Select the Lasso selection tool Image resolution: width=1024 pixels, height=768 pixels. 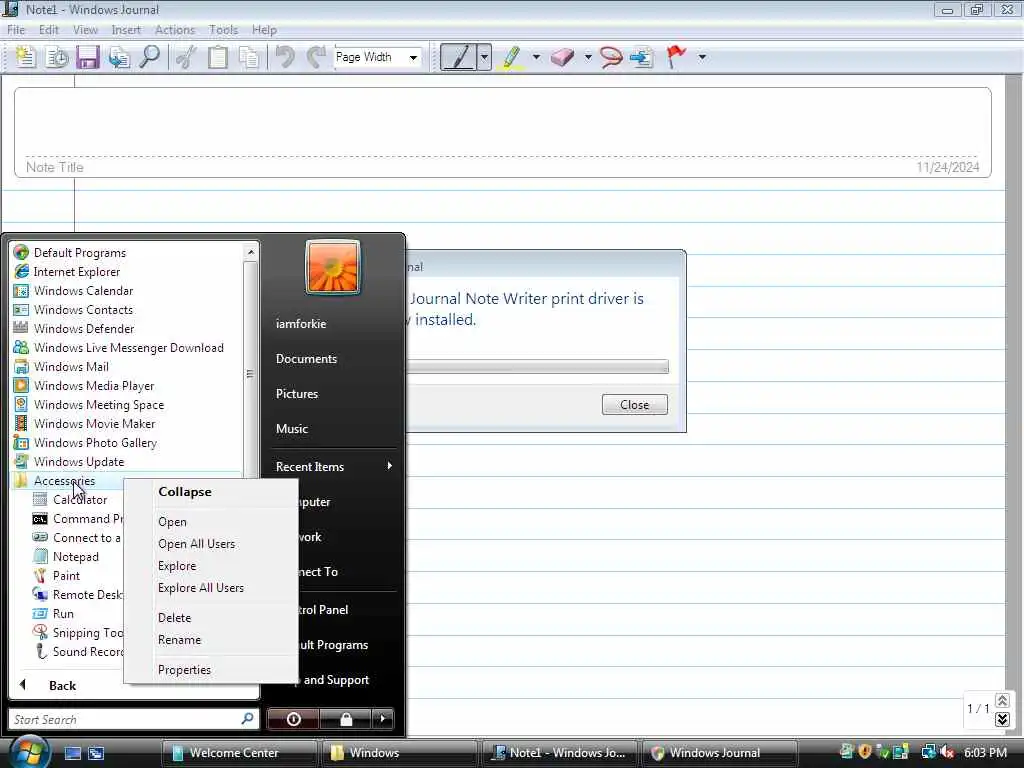click(x=611, y=57)
